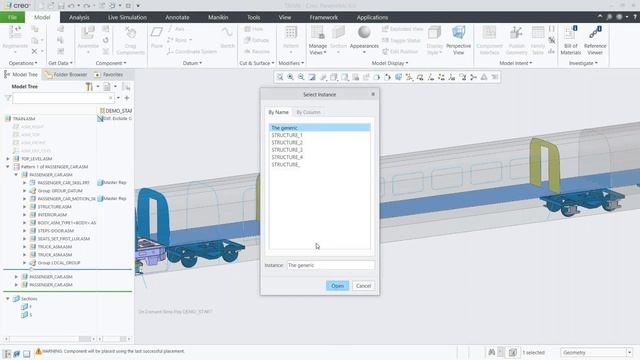Open the Reference Viewer tool

[x=595, y=40]
